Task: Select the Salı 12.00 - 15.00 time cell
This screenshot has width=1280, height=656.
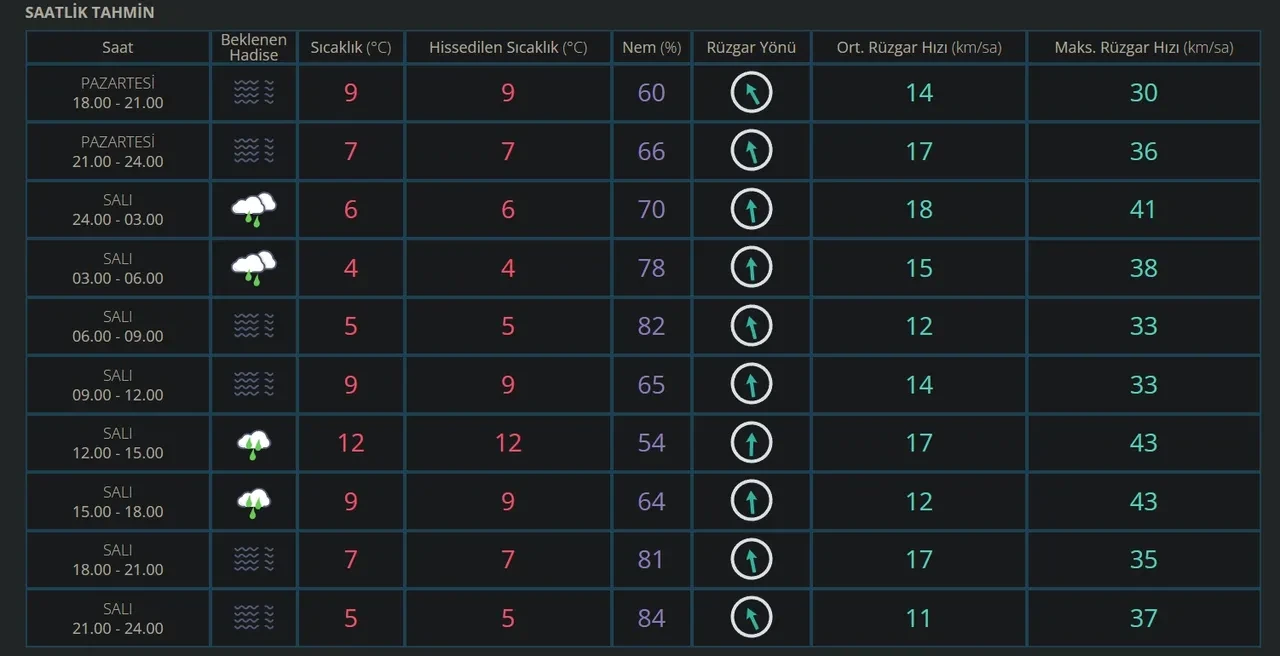Action: [117, 443]
